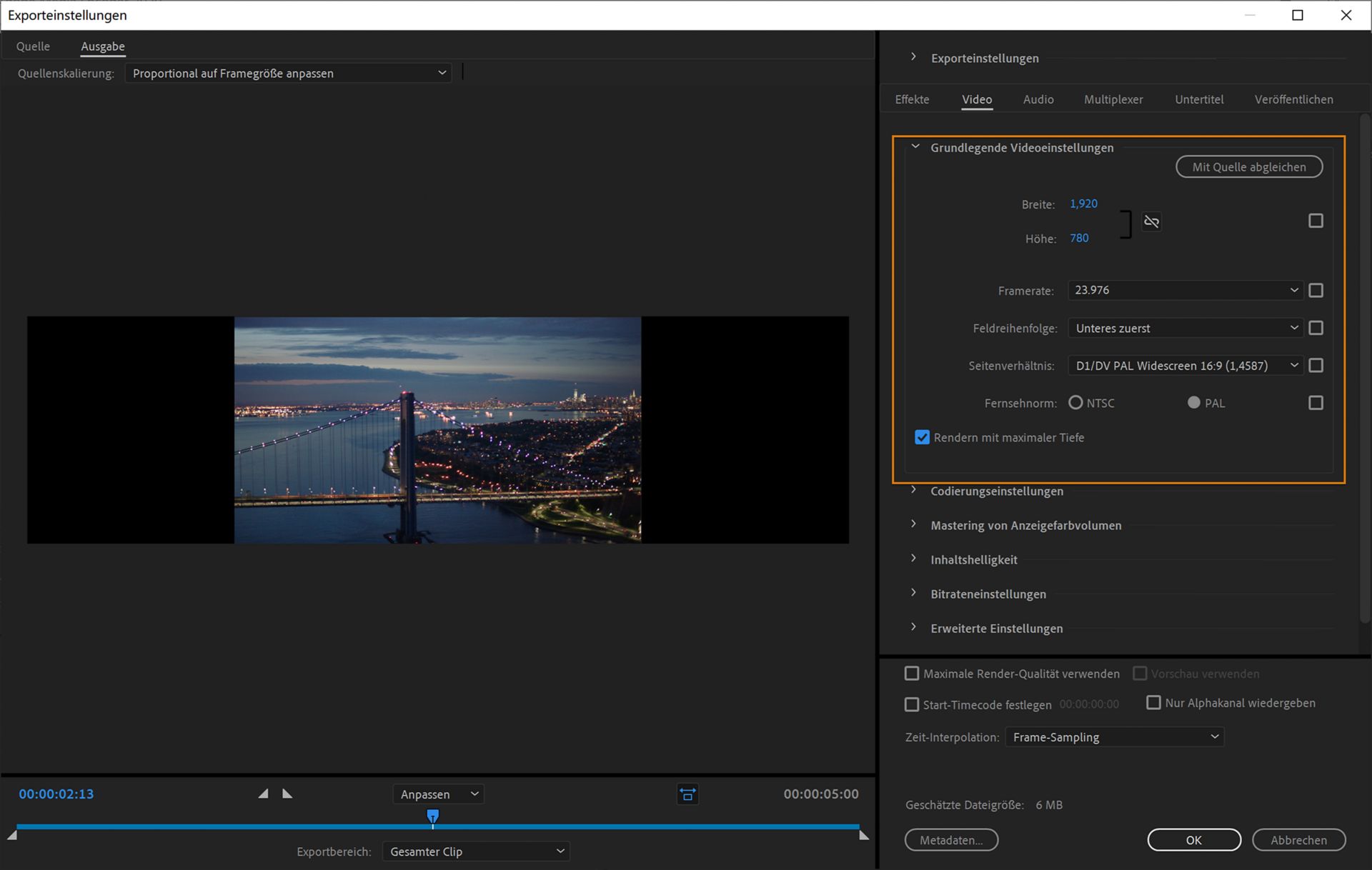Click the blue playhead marker on timeline
This screenshot has height=870, width=1372.
432,816
